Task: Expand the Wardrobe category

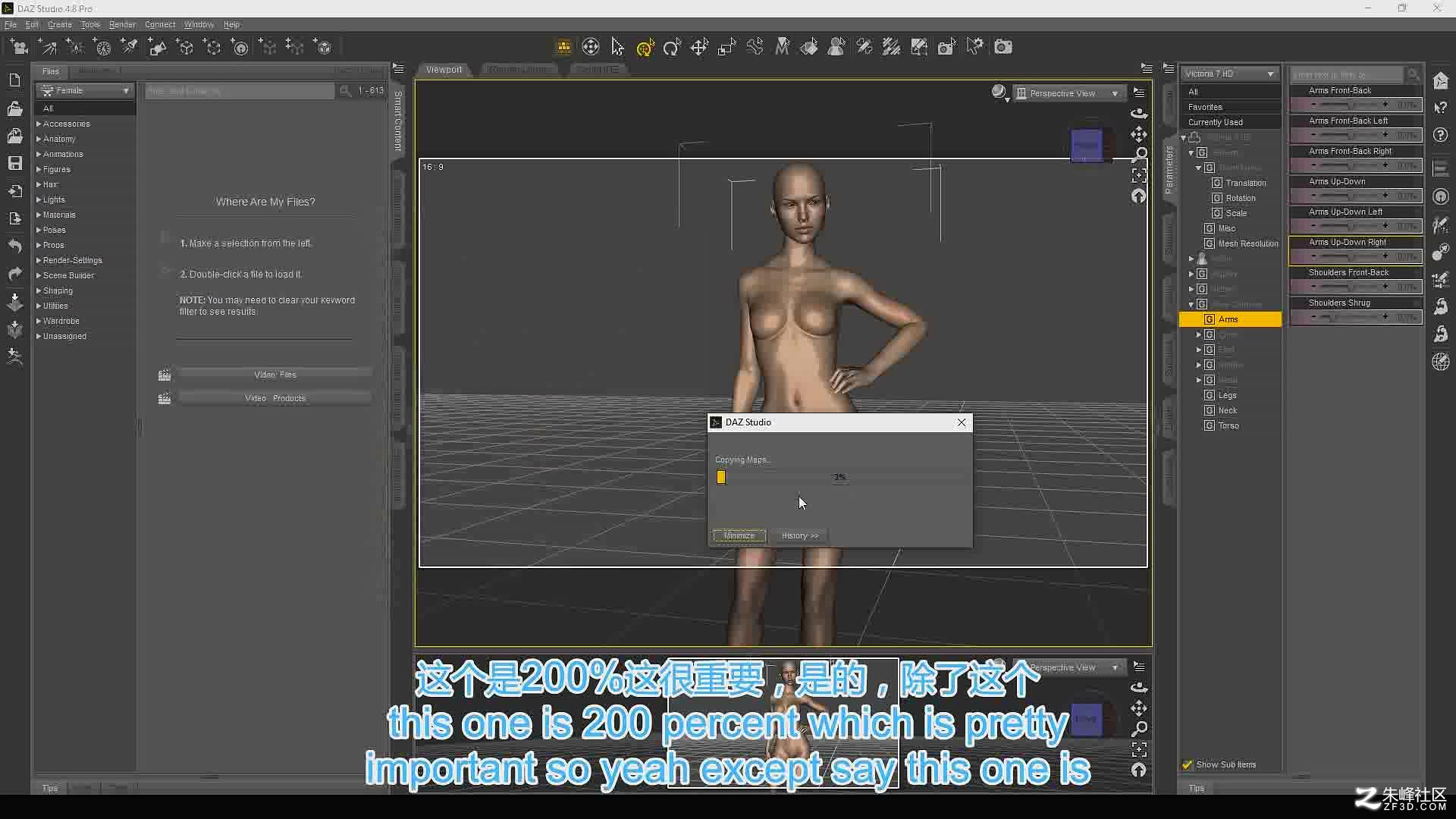Action: coord(39,321)
